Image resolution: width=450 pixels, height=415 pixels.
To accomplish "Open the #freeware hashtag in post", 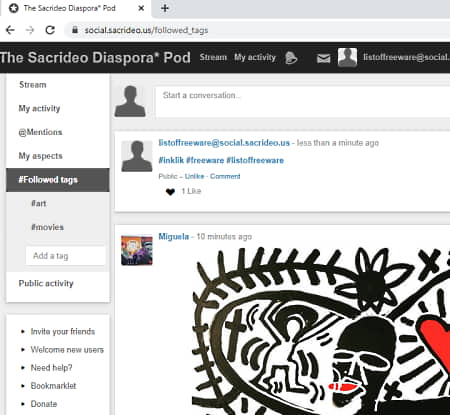I will tap(205, 160).
